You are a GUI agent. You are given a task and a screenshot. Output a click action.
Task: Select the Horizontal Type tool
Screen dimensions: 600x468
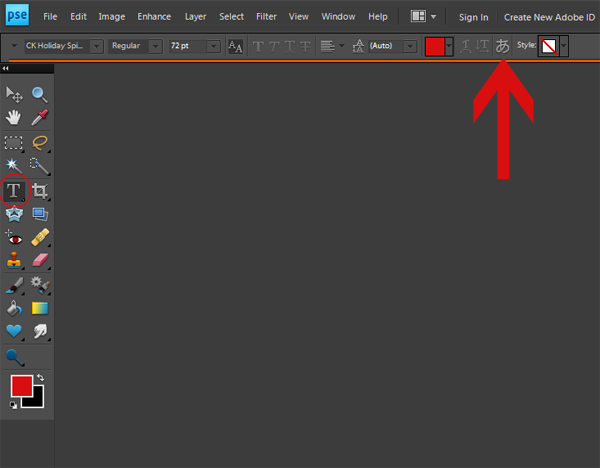click(14, 190)
